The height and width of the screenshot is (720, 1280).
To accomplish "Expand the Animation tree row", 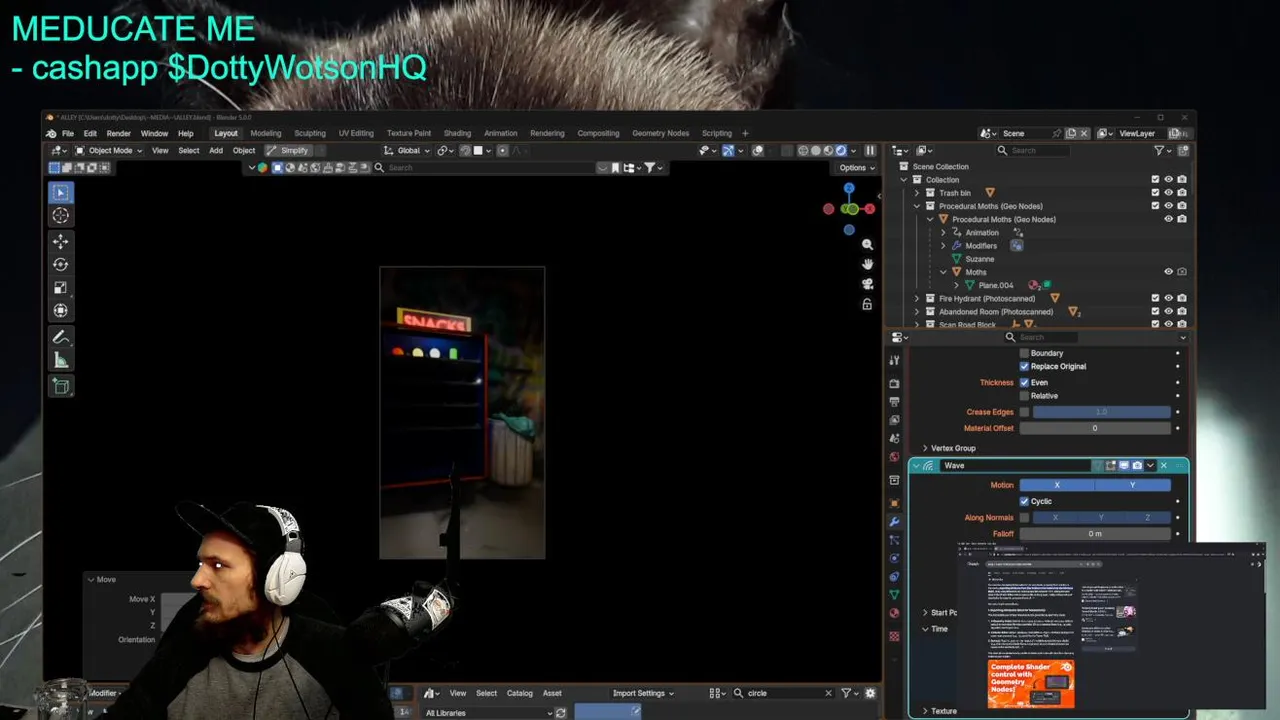I will tap(943, 232).
